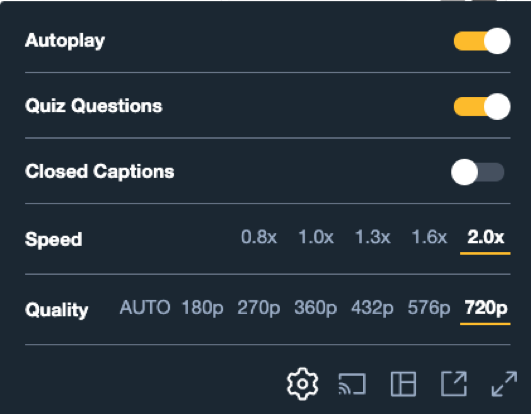The width and height of the screenshot is (531, 414).
Task: Switch to side panel layout icon
Action: click(403, 384)
